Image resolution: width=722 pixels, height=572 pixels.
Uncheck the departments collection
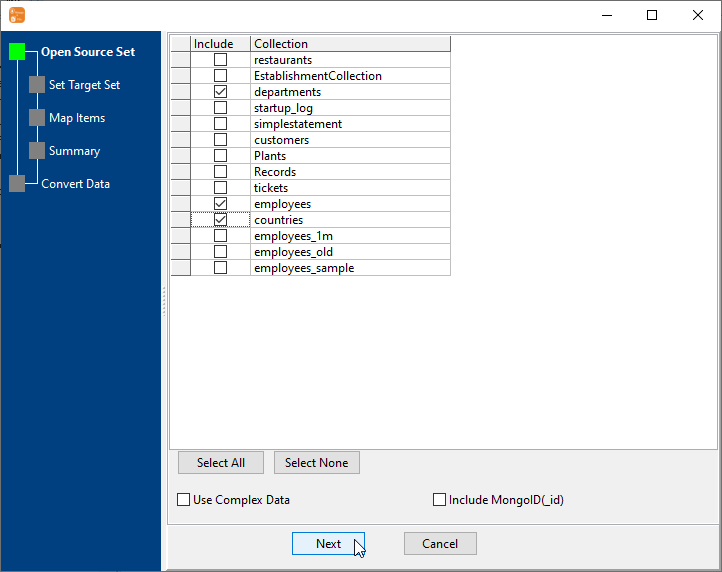point(220,92)
